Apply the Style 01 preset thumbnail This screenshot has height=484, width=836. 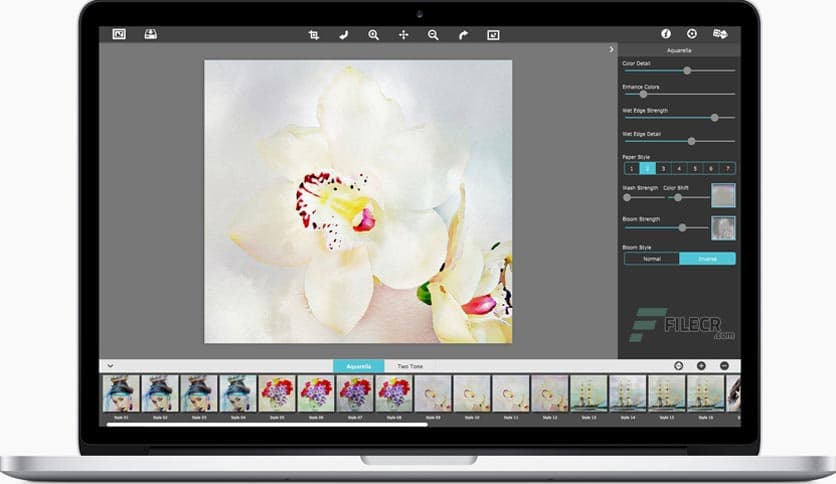121,393
